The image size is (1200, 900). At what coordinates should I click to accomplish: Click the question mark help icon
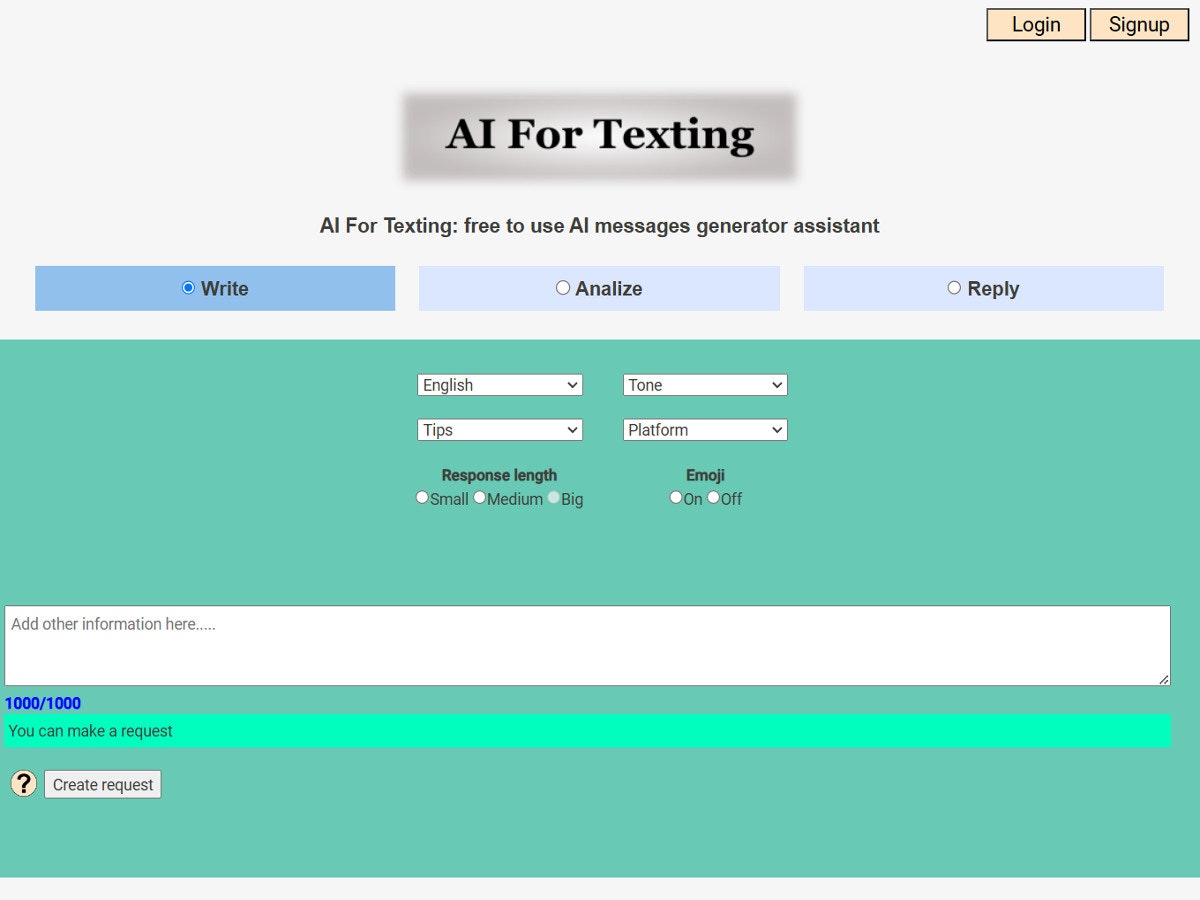[24, 784]
